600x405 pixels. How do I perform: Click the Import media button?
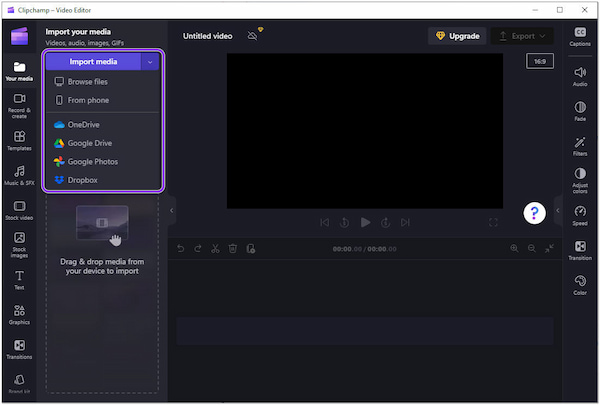(x=93, y=62)
